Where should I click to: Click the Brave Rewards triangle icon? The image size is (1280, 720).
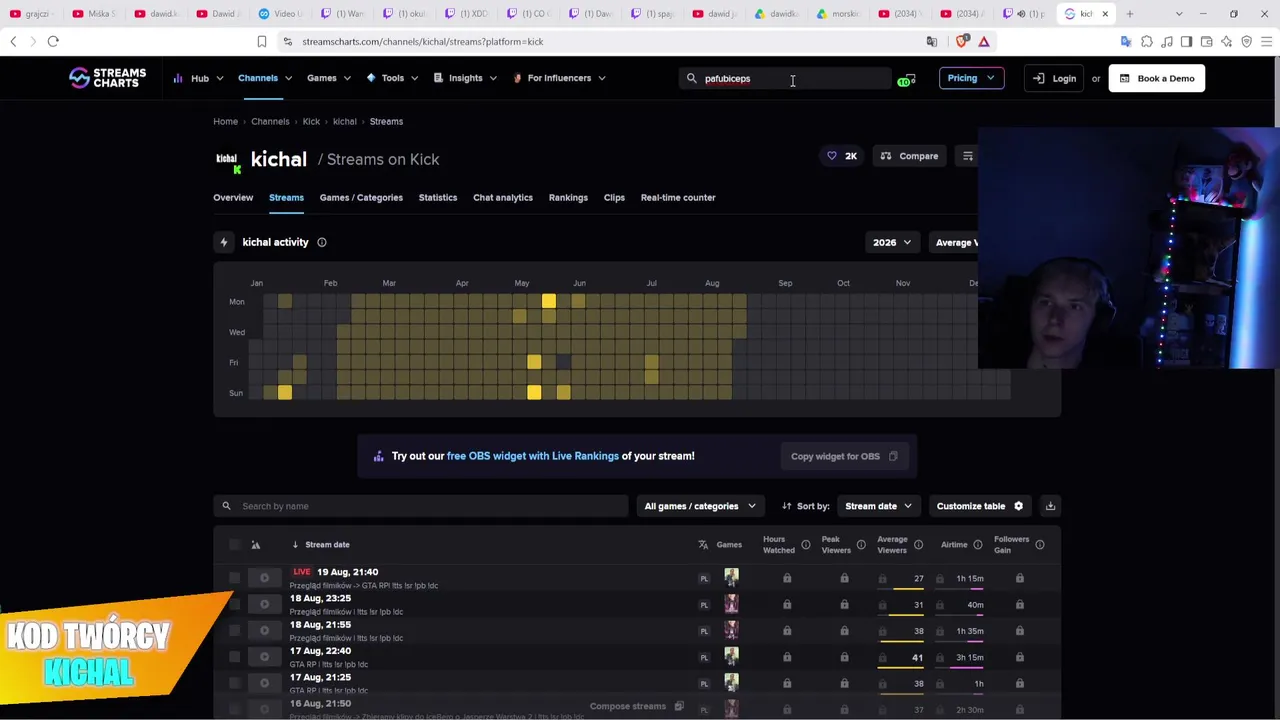(x=984, y=41)
